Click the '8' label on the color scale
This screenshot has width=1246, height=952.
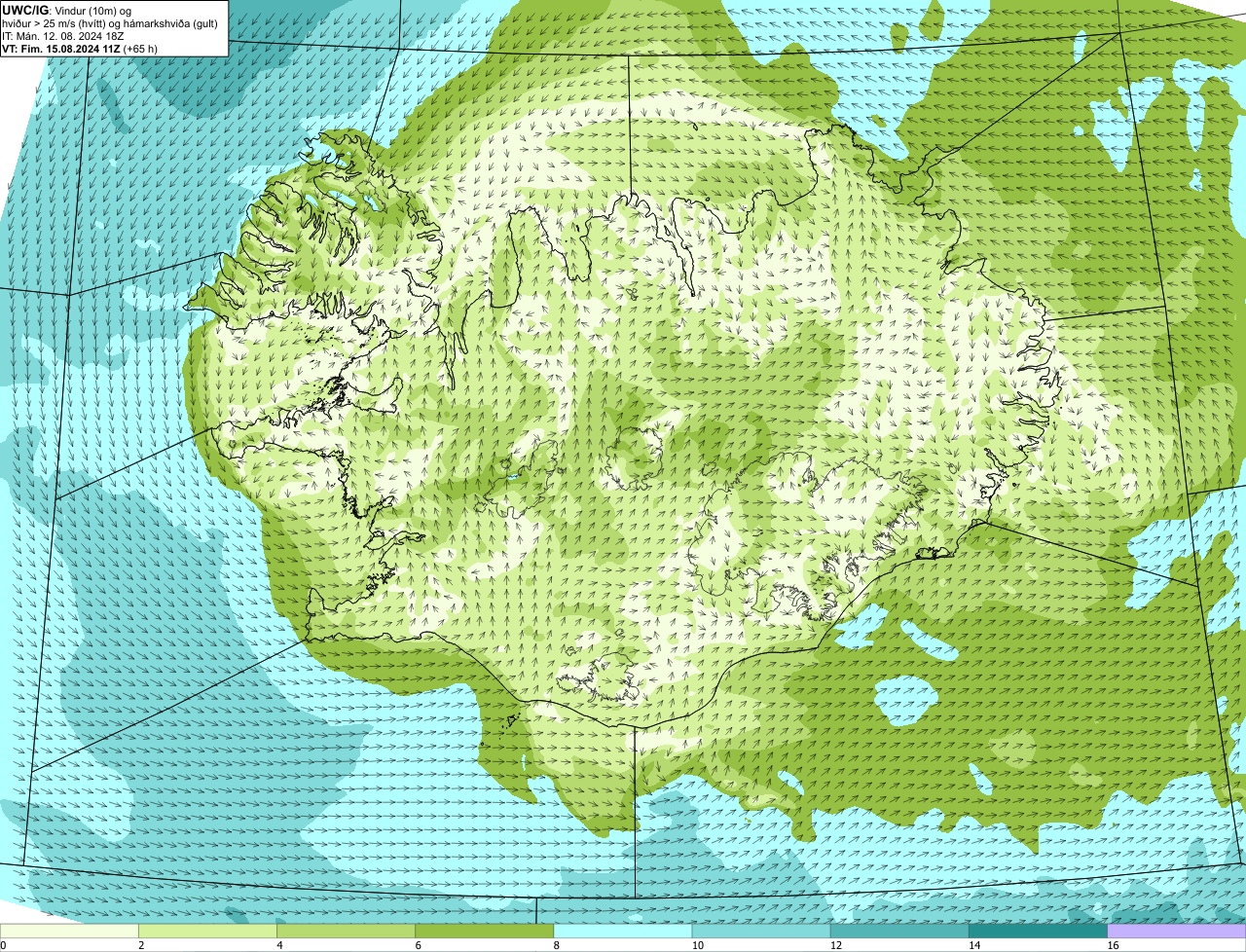point(556,945)
